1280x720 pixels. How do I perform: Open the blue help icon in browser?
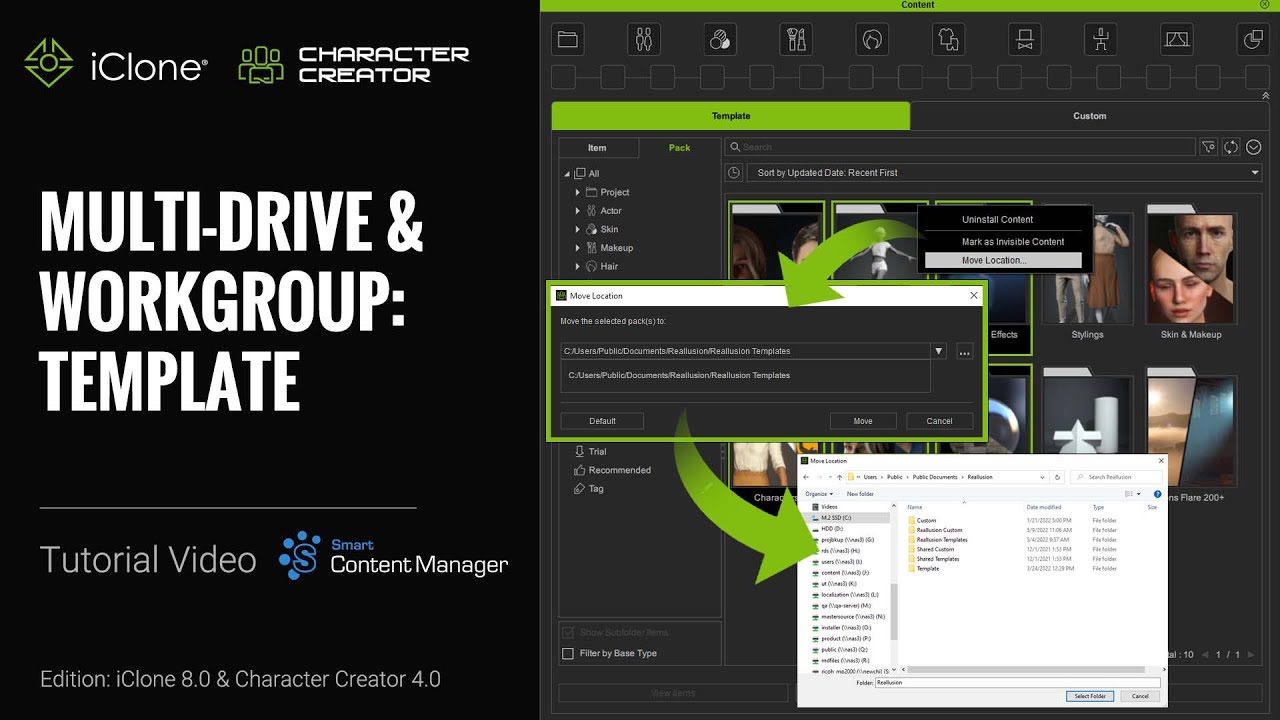click(x=1159, y=494)
